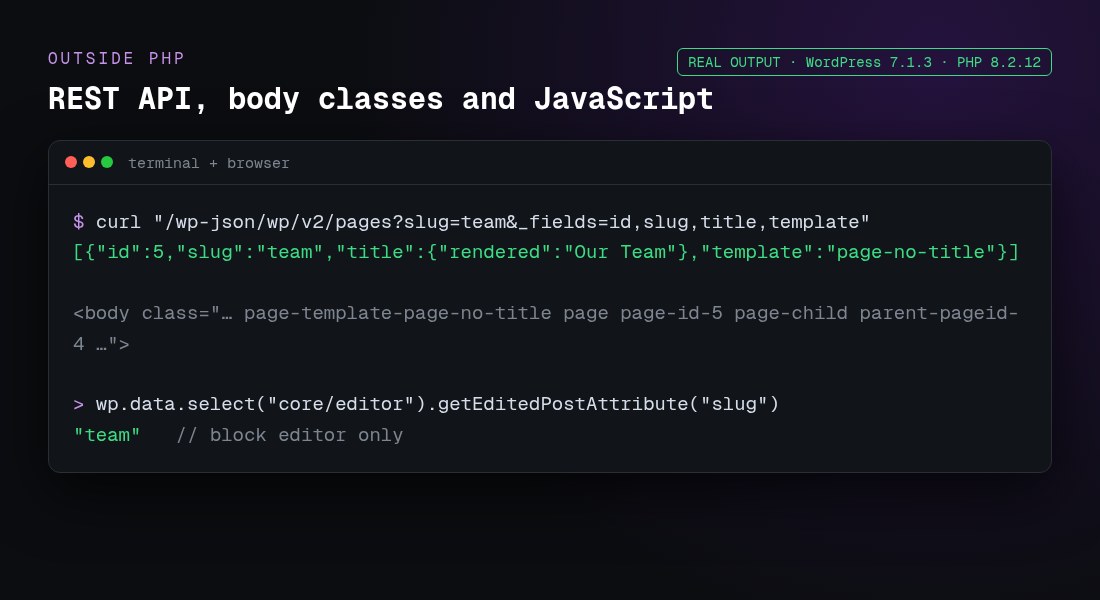Click the green maximize dot in terminal header
This screenshot has height=600, width=1100.
coord(107,162)
